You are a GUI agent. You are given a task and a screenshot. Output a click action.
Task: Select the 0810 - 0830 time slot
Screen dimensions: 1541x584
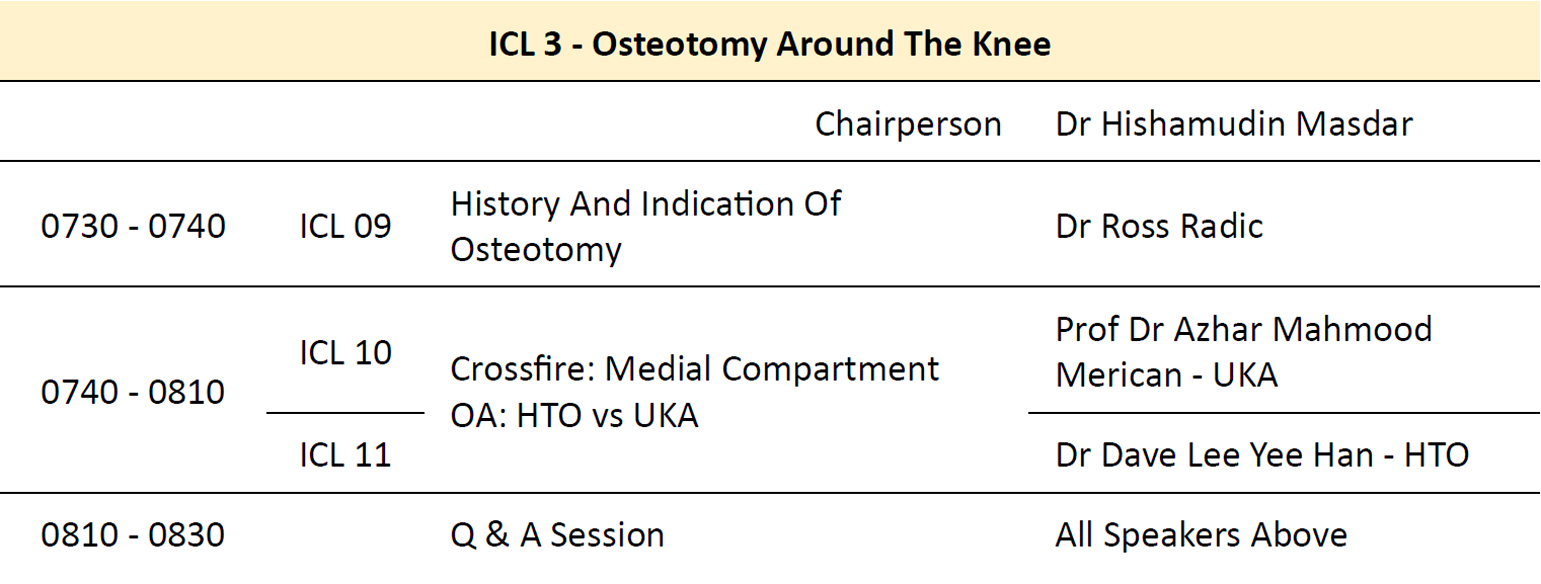[x=133, y=535]
